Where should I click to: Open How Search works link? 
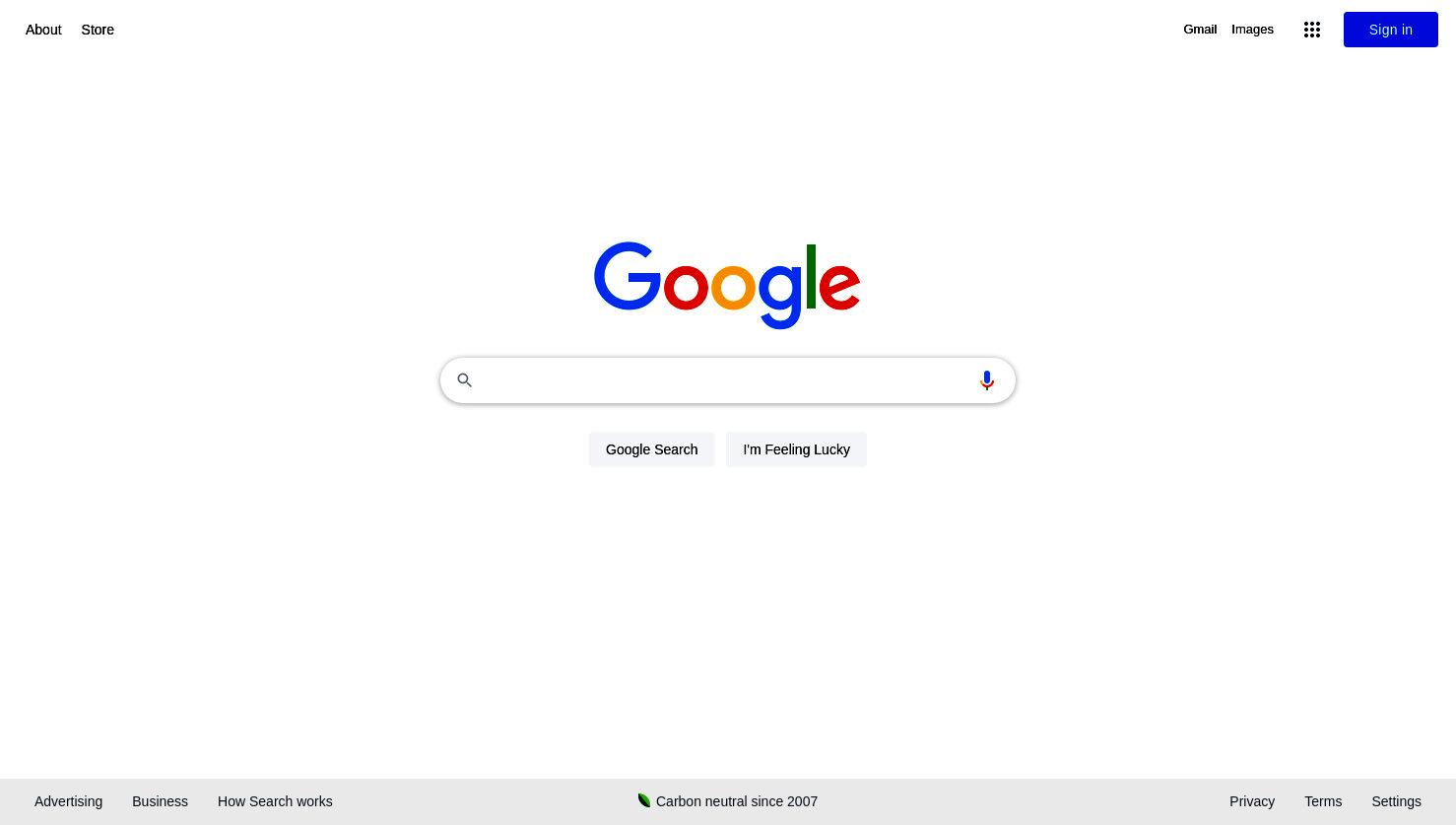pyautogui.click(x=275, y=801)
